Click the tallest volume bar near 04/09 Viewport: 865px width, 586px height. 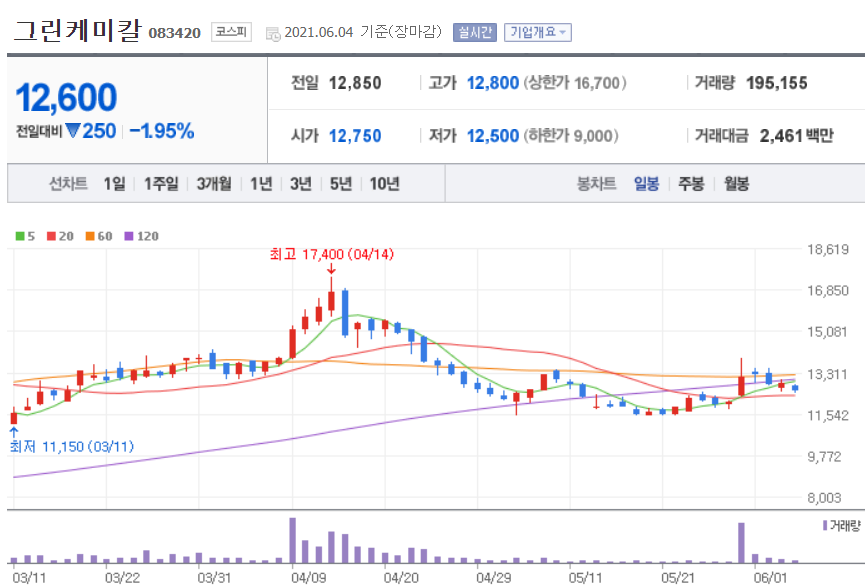pyautogui.click(x=292, y=540)
